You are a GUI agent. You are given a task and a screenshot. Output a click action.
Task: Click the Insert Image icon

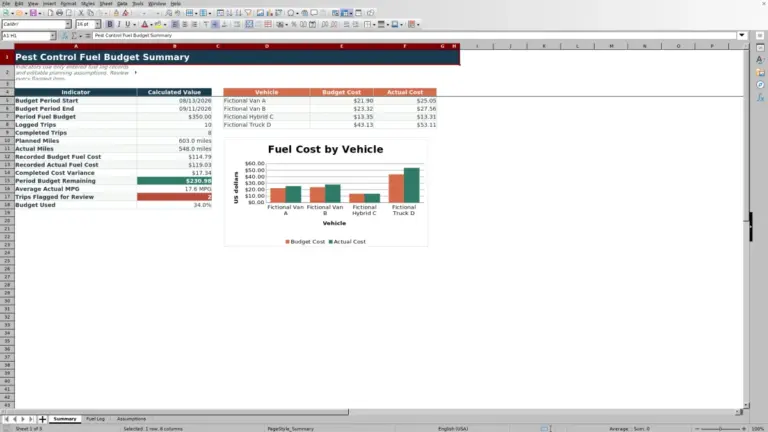(260, 13)
